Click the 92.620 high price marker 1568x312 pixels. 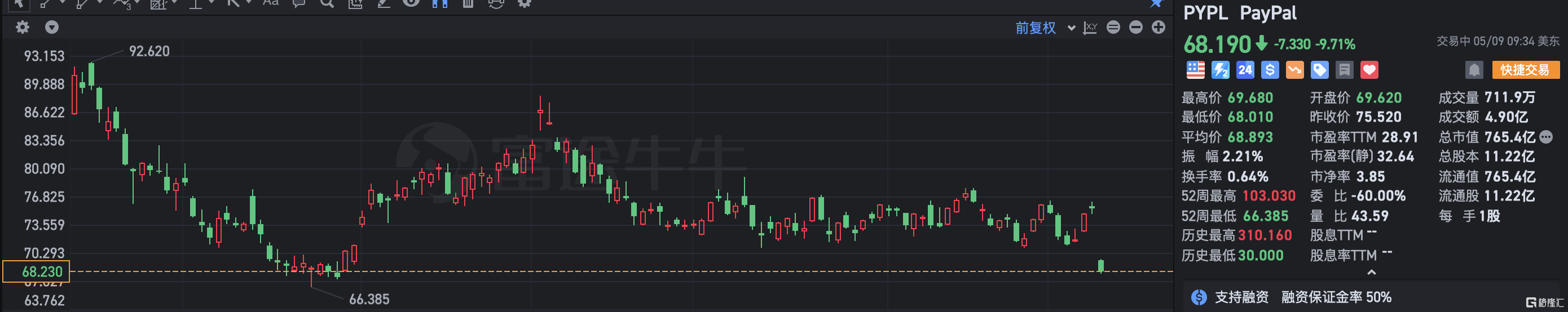pyautogui.click(x=149, y=51)
